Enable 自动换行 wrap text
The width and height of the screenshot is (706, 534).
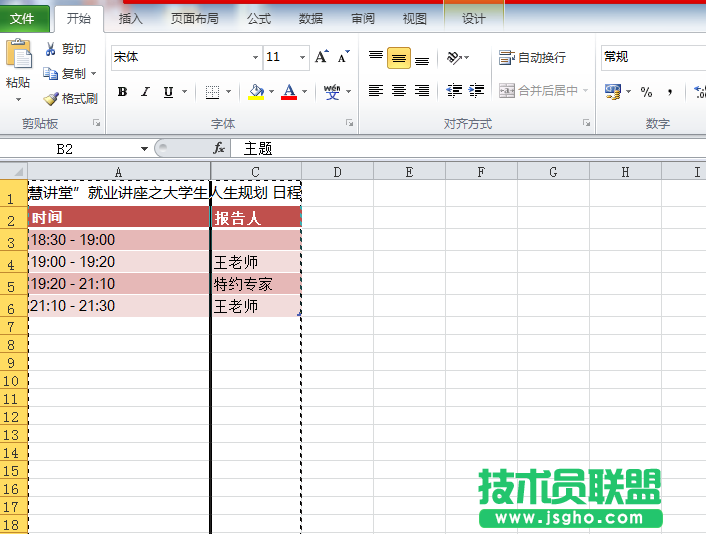533,58
